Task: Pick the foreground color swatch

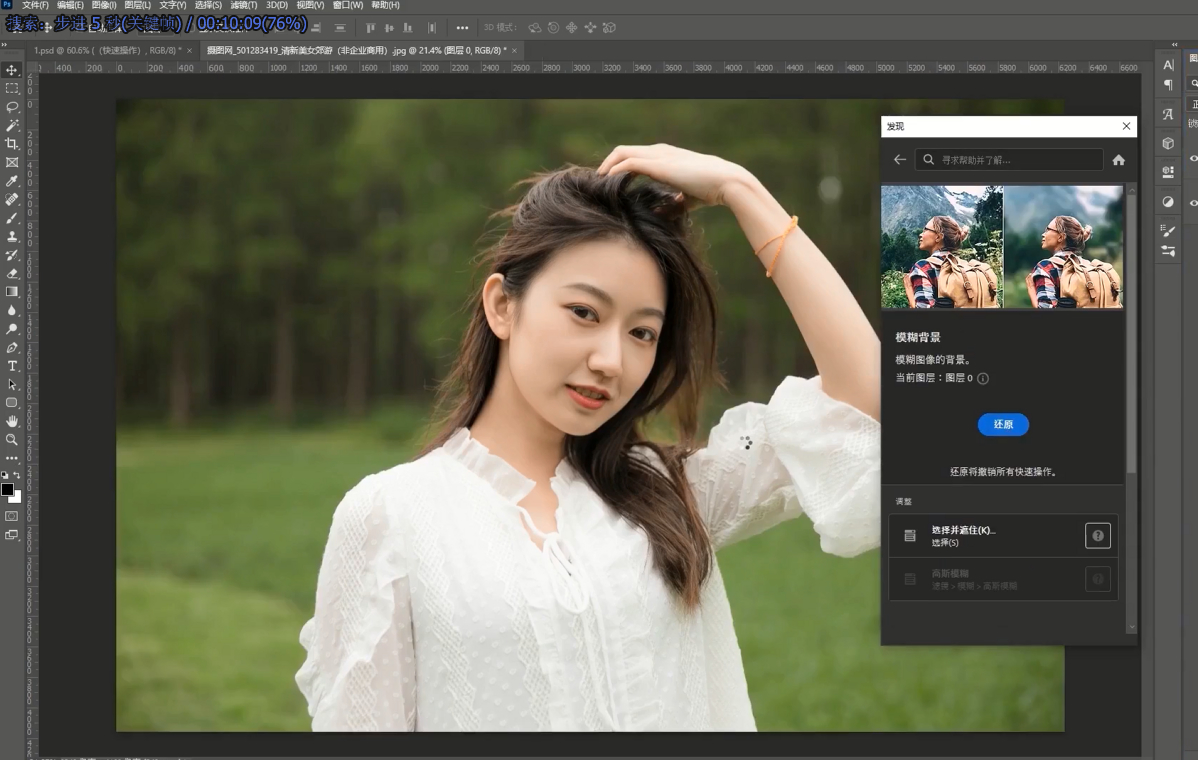Action: click(7, 490)
